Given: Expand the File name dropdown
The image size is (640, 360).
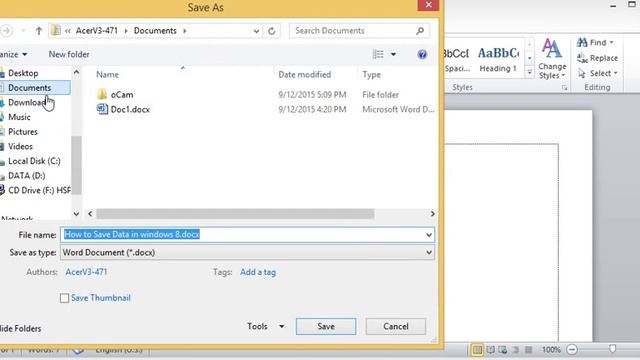Looking at the screenshot, I should pyautogui.click(x=429, y=235).
